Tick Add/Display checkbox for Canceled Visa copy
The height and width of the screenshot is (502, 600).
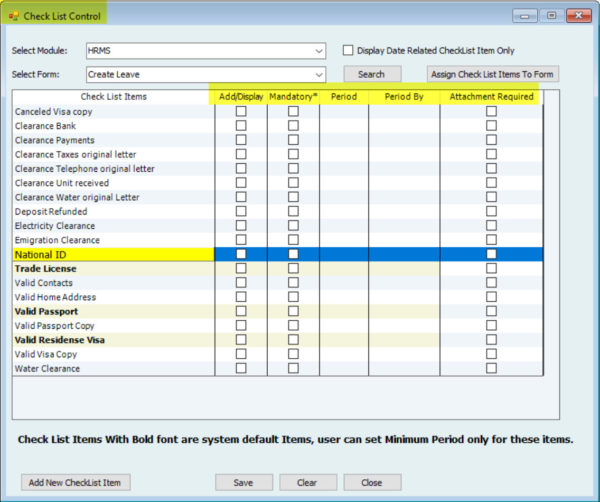(x=241, y=112)
